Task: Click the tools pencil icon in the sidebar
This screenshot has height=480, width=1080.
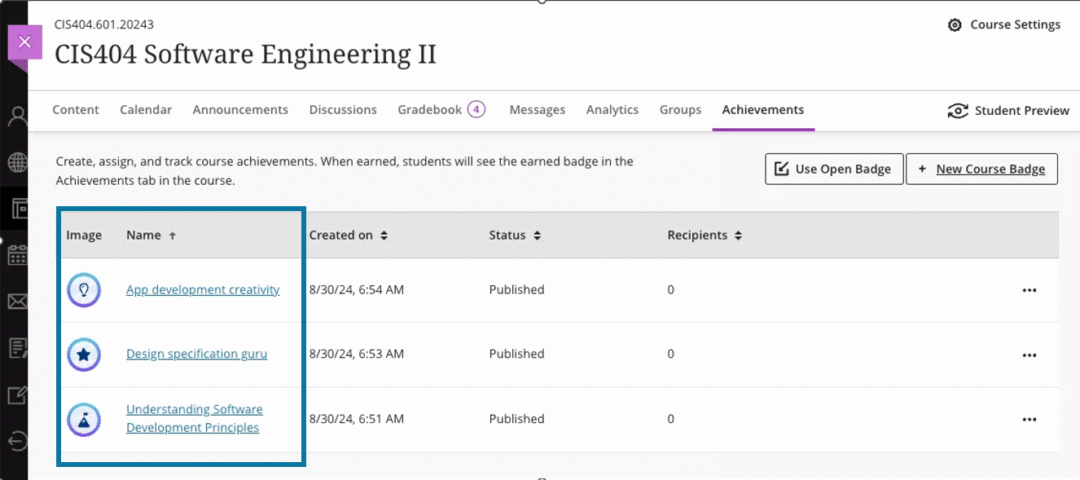Action: point(17,395)
